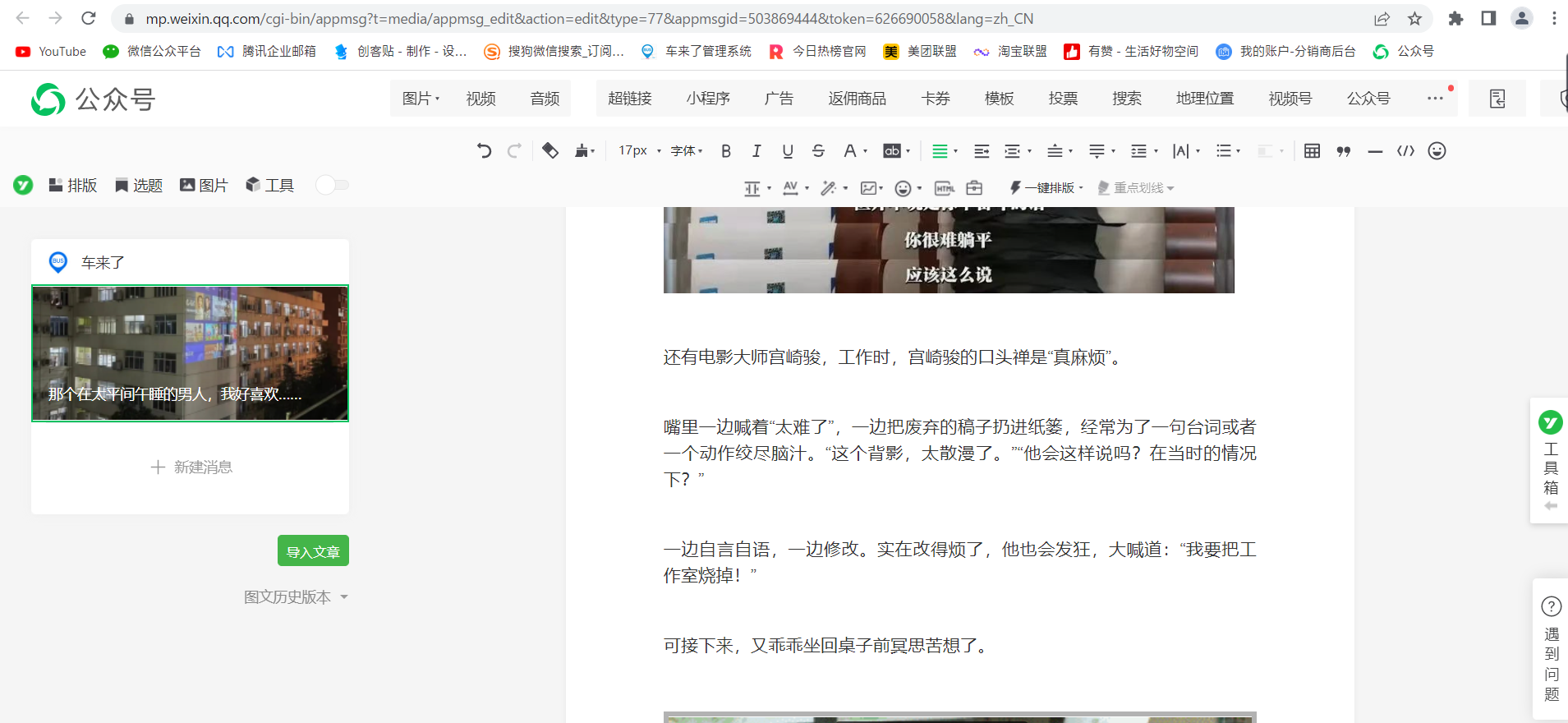
Task: Click the document icon beside the three dots
Action: [x=1497, y=99]
